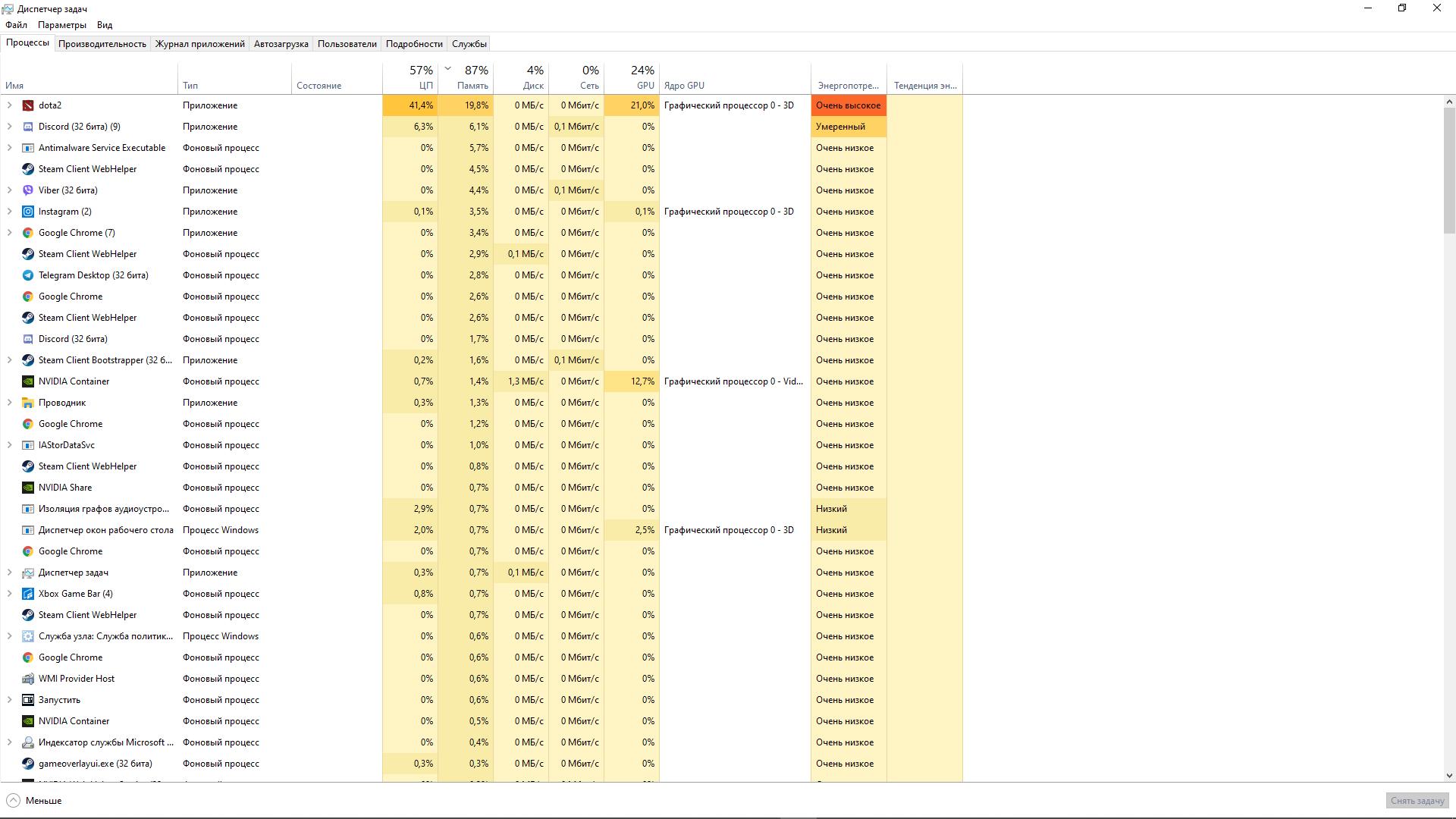Sort by the Память column header
Image resolution: width=1456 pixels, height=819 pixels.
(x=466, y=79)
